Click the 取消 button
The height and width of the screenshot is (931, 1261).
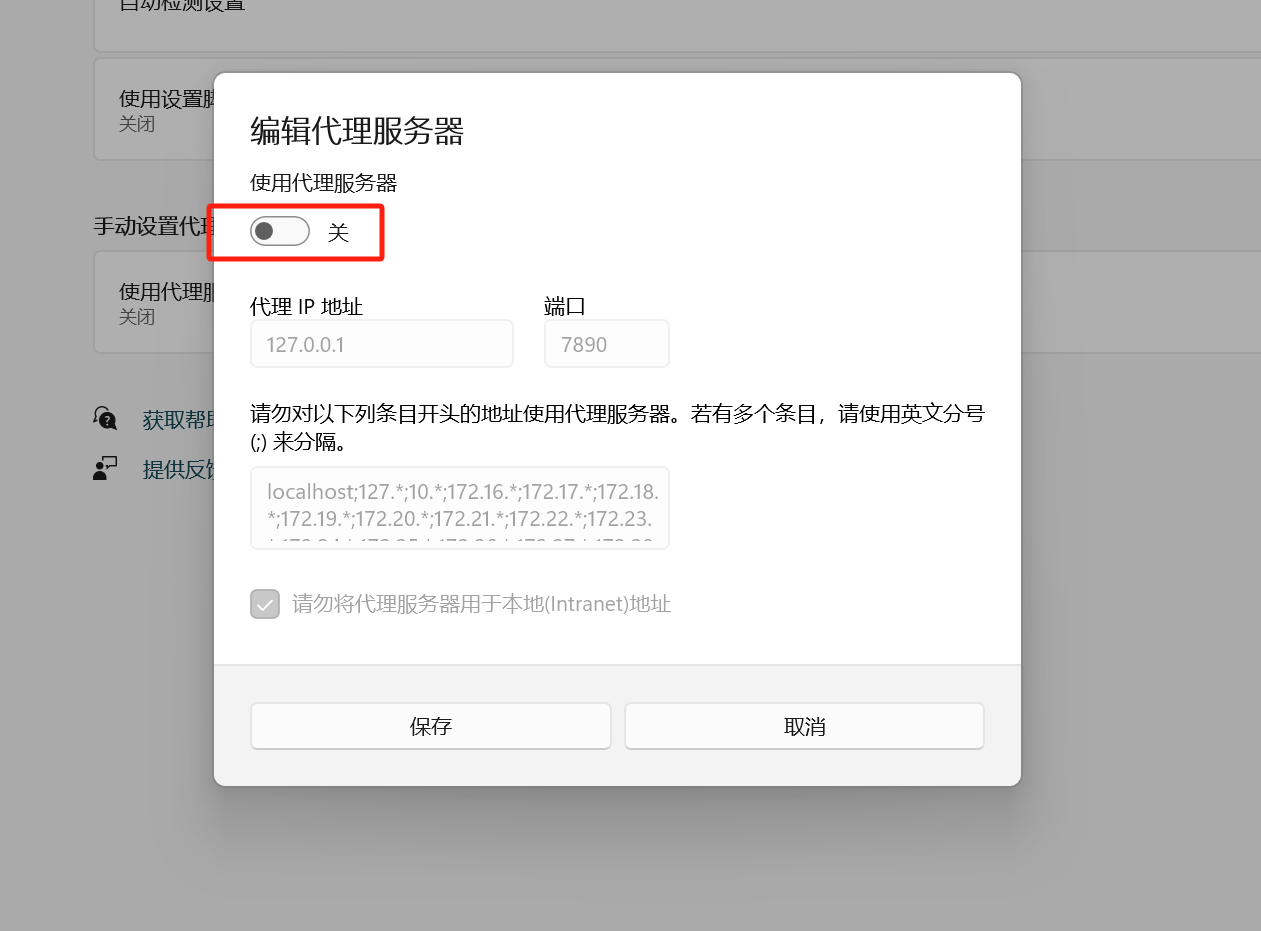click(x=805, y=726)
